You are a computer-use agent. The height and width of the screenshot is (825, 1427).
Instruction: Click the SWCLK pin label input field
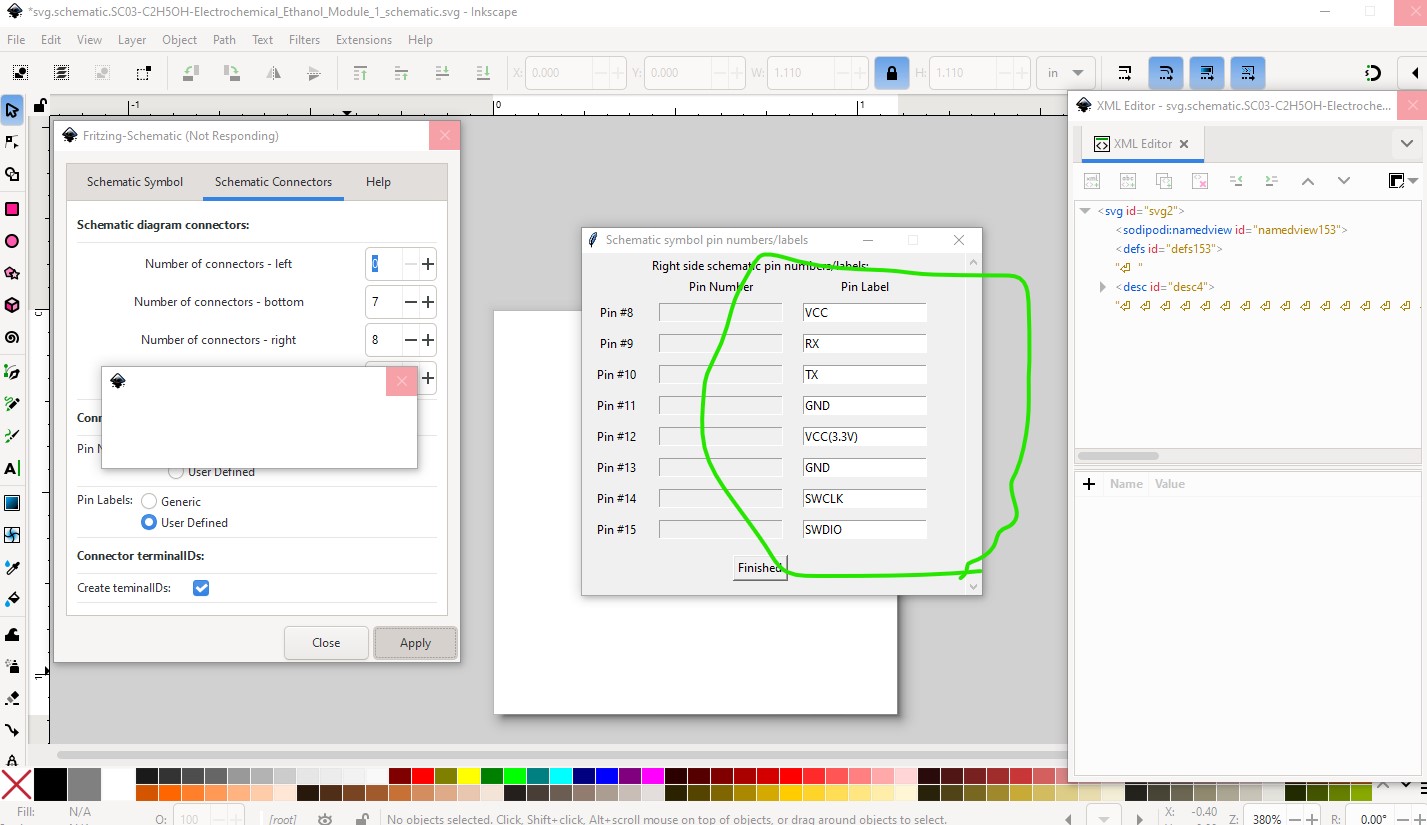(x=864, y=499)
